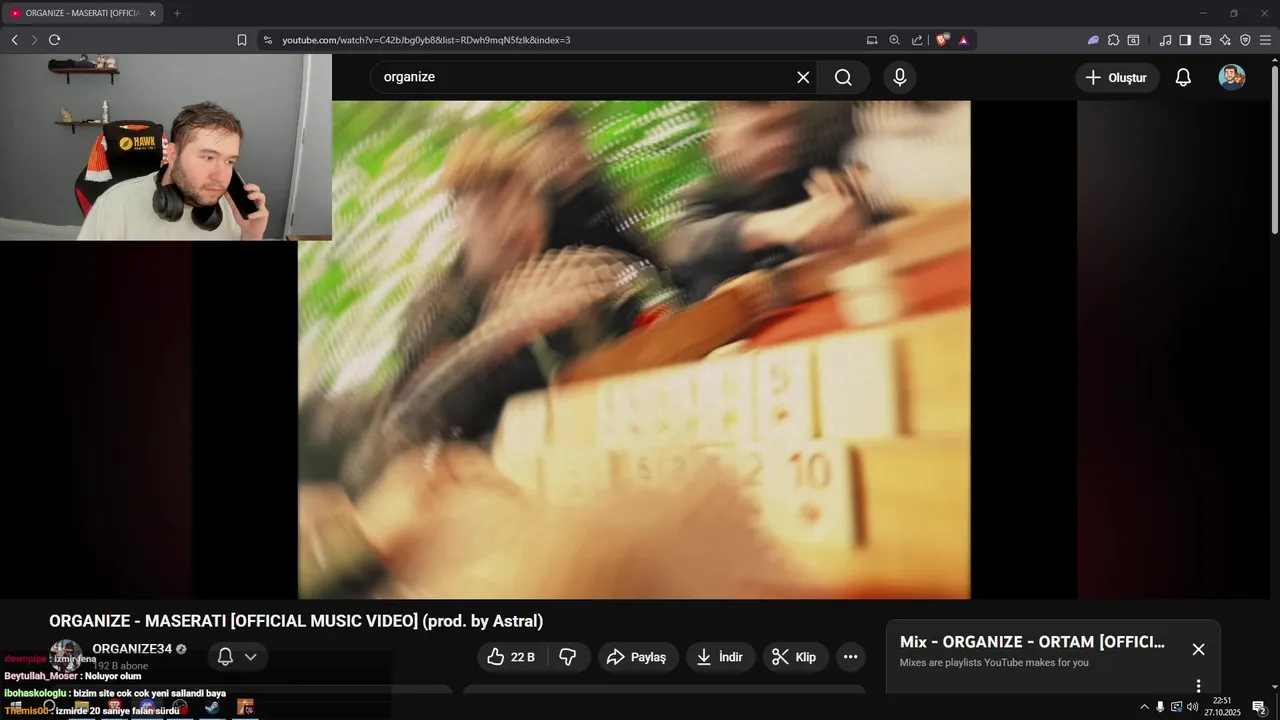This screenshot has height=720, width=1280.
Task: Click the Mix - ORGANIZE - ORTAM playlist title
Action: click(1032, 642)
